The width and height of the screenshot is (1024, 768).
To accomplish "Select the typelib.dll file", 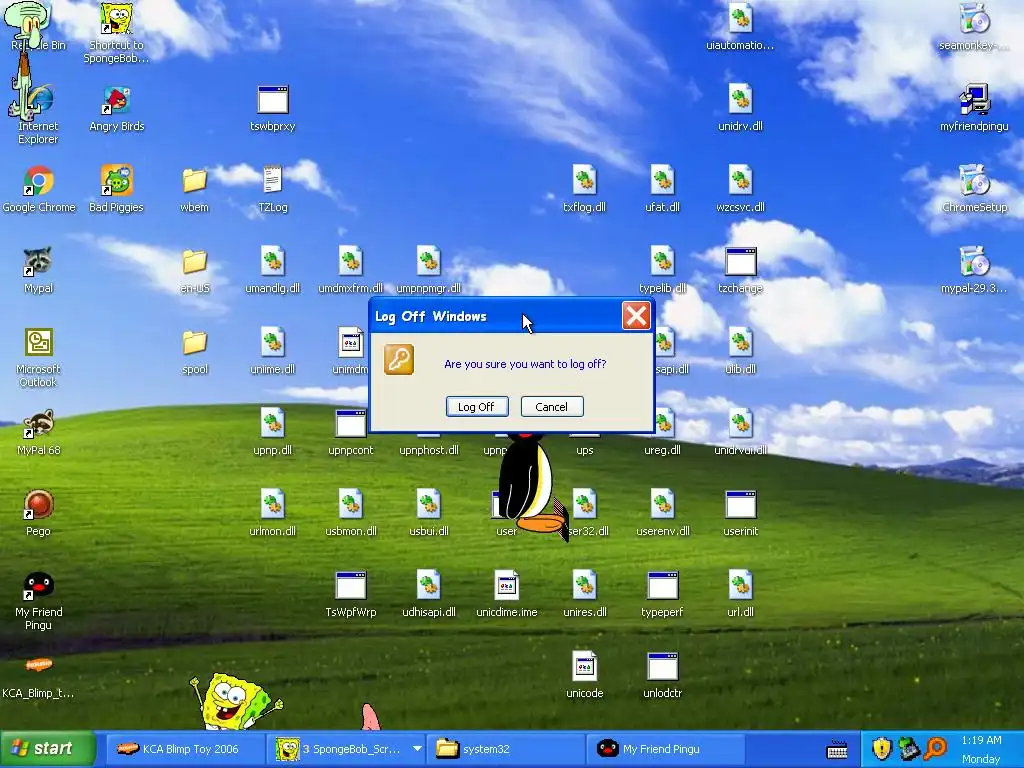I will pos(662,270).
